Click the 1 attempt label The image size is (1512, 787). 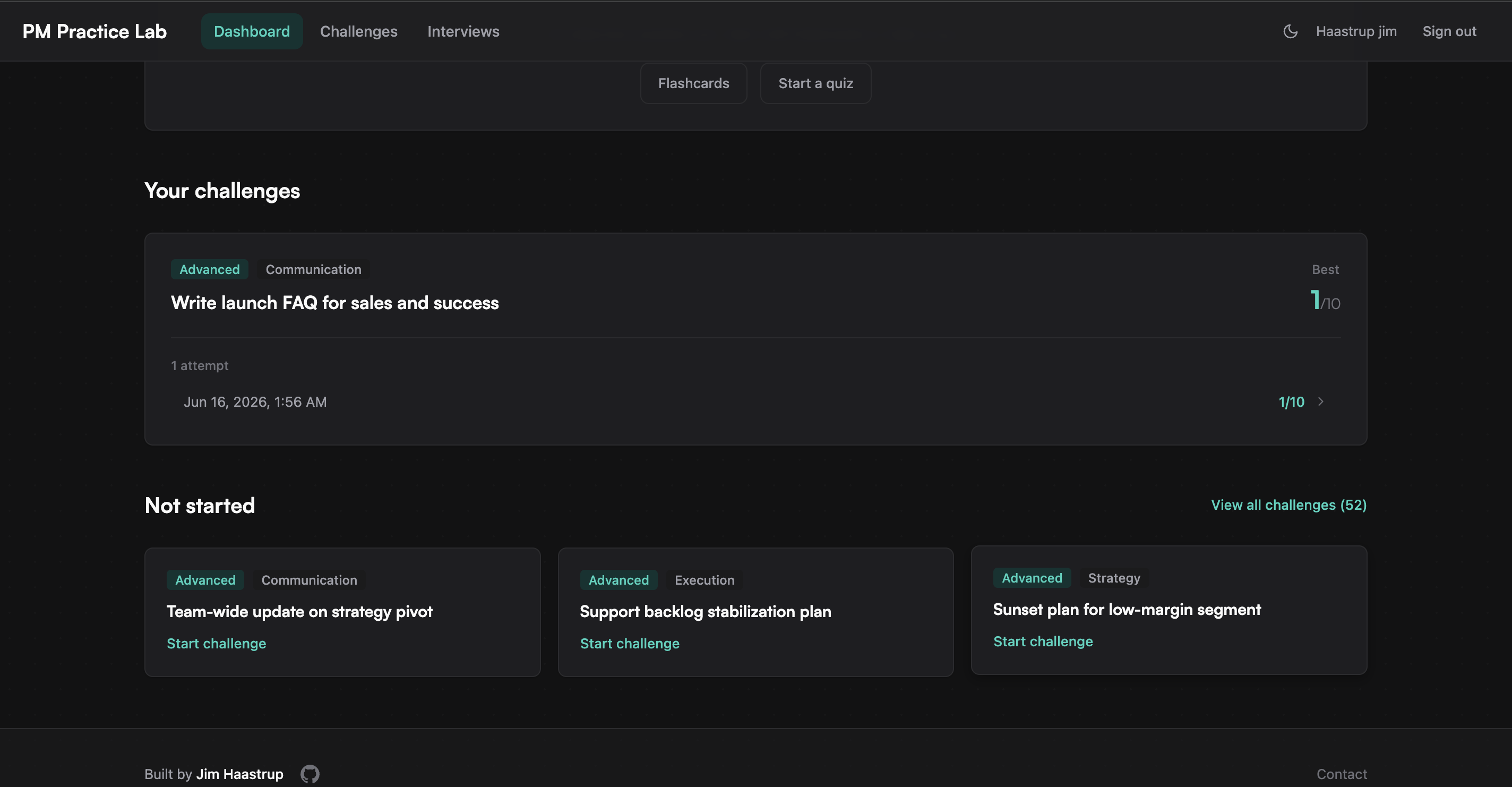coord(200,365)
